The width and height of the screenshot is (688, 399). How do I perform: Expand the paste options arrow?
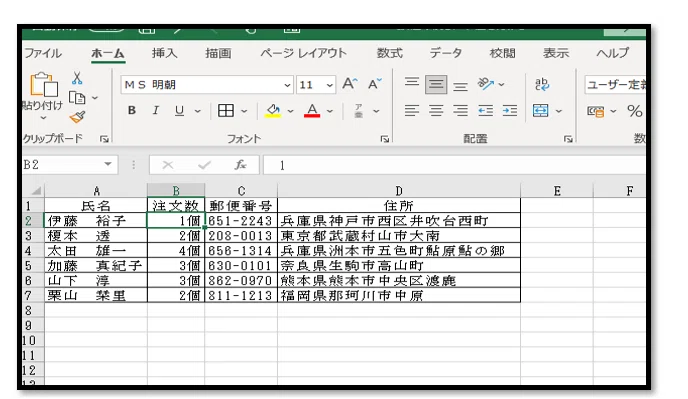point(43,118)
